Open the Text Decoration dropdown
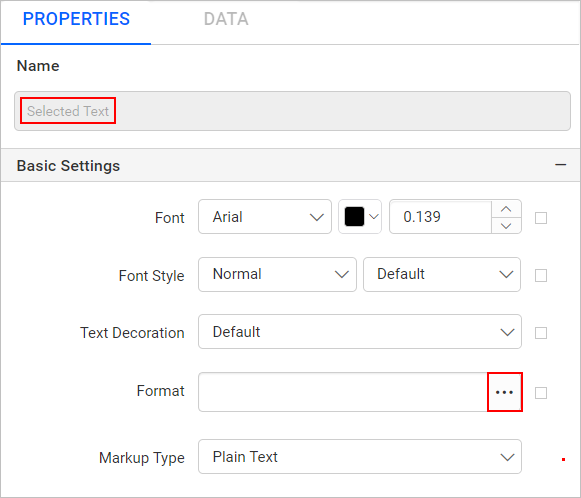 360,332
